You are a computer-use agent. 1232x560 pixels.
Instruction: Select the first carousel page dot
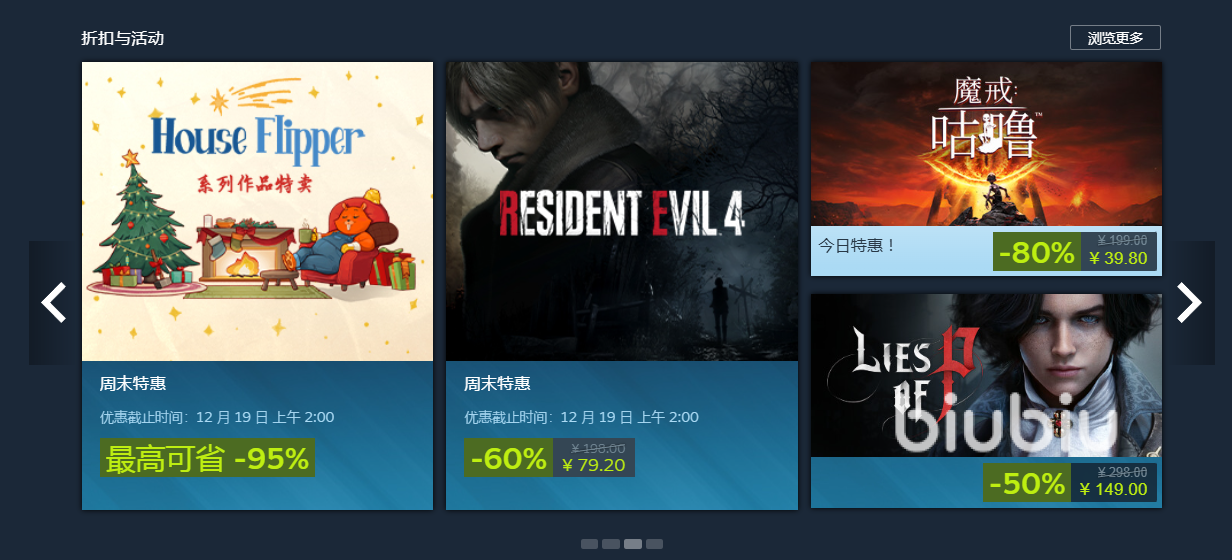point(589,544)
